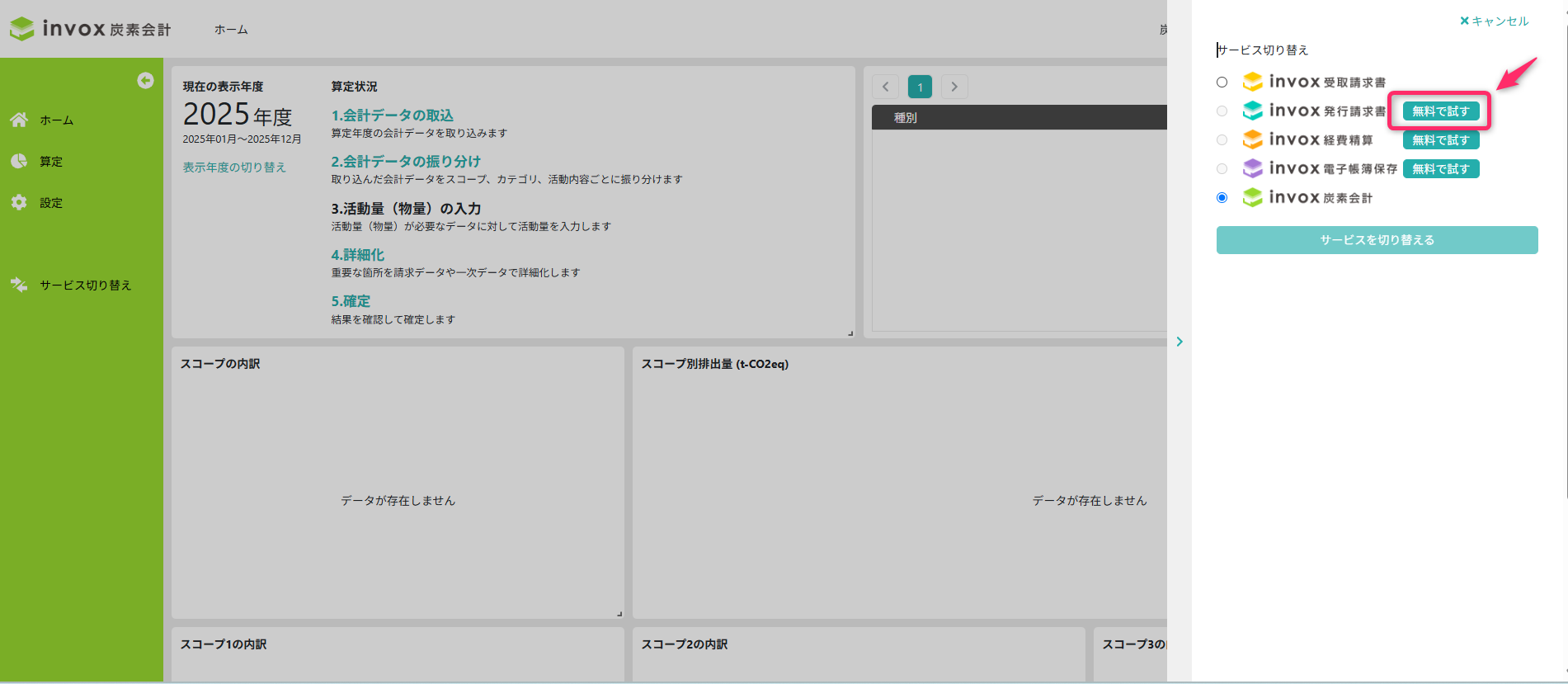Click the 現在の表示年度 label
The image size is (1568, 684).
pyautogui.click(x=223, y=87)
